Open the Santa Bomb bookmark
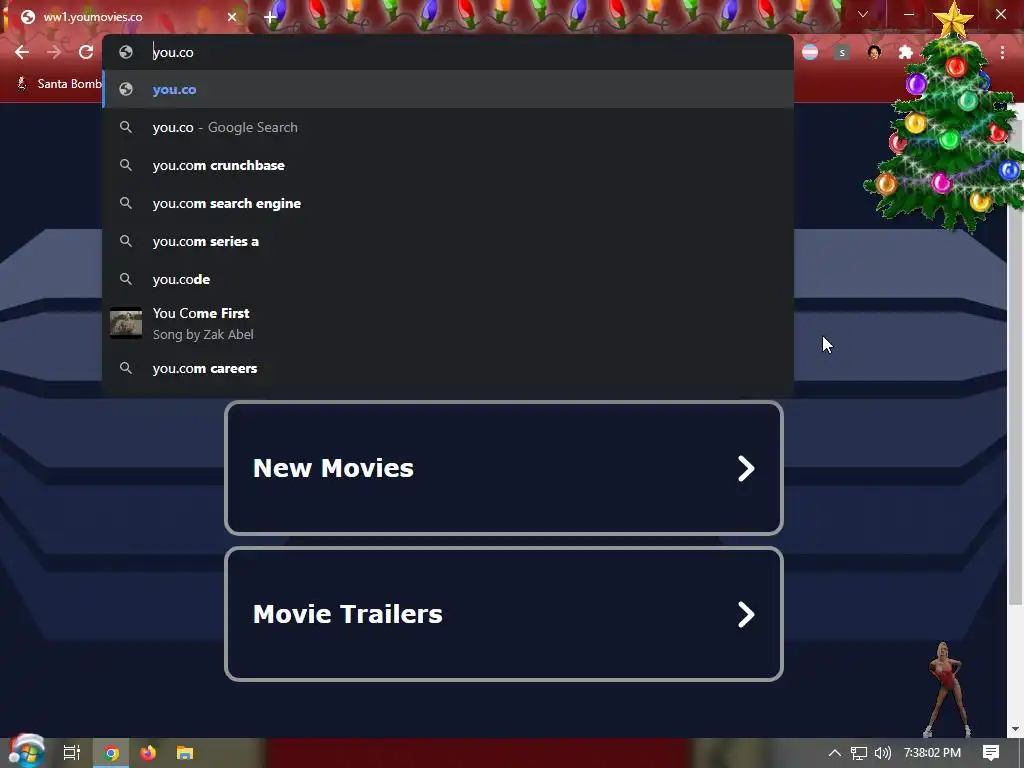The width and height of the screenshot is (1024, 768). [x=59, y=84]
